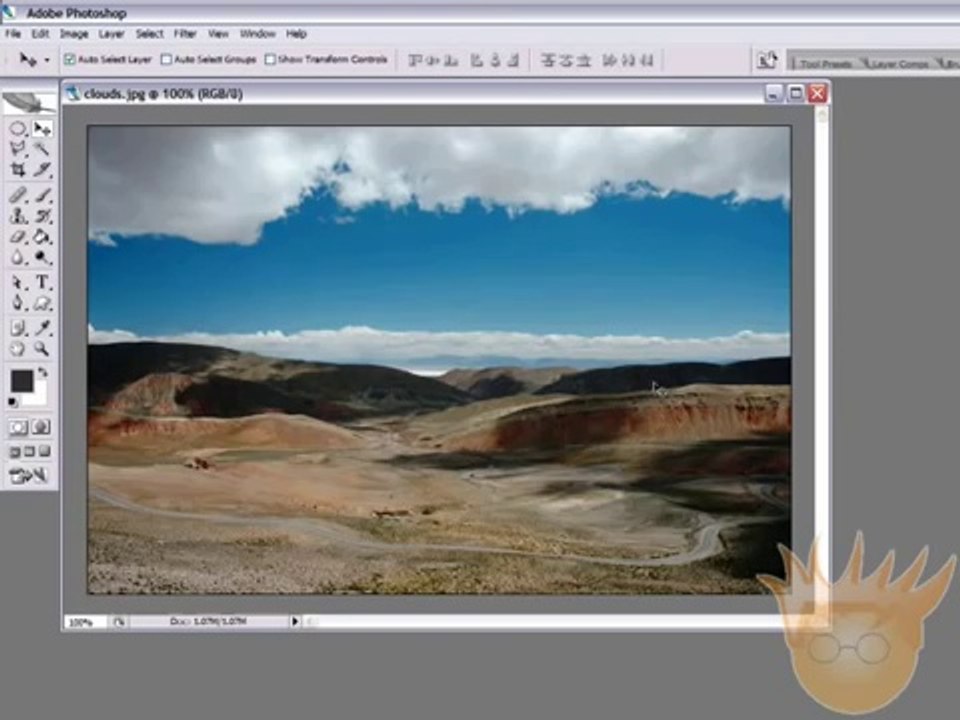Select the Crop tool
Viewport: 960px width, 720px height.
pos(18,170)
